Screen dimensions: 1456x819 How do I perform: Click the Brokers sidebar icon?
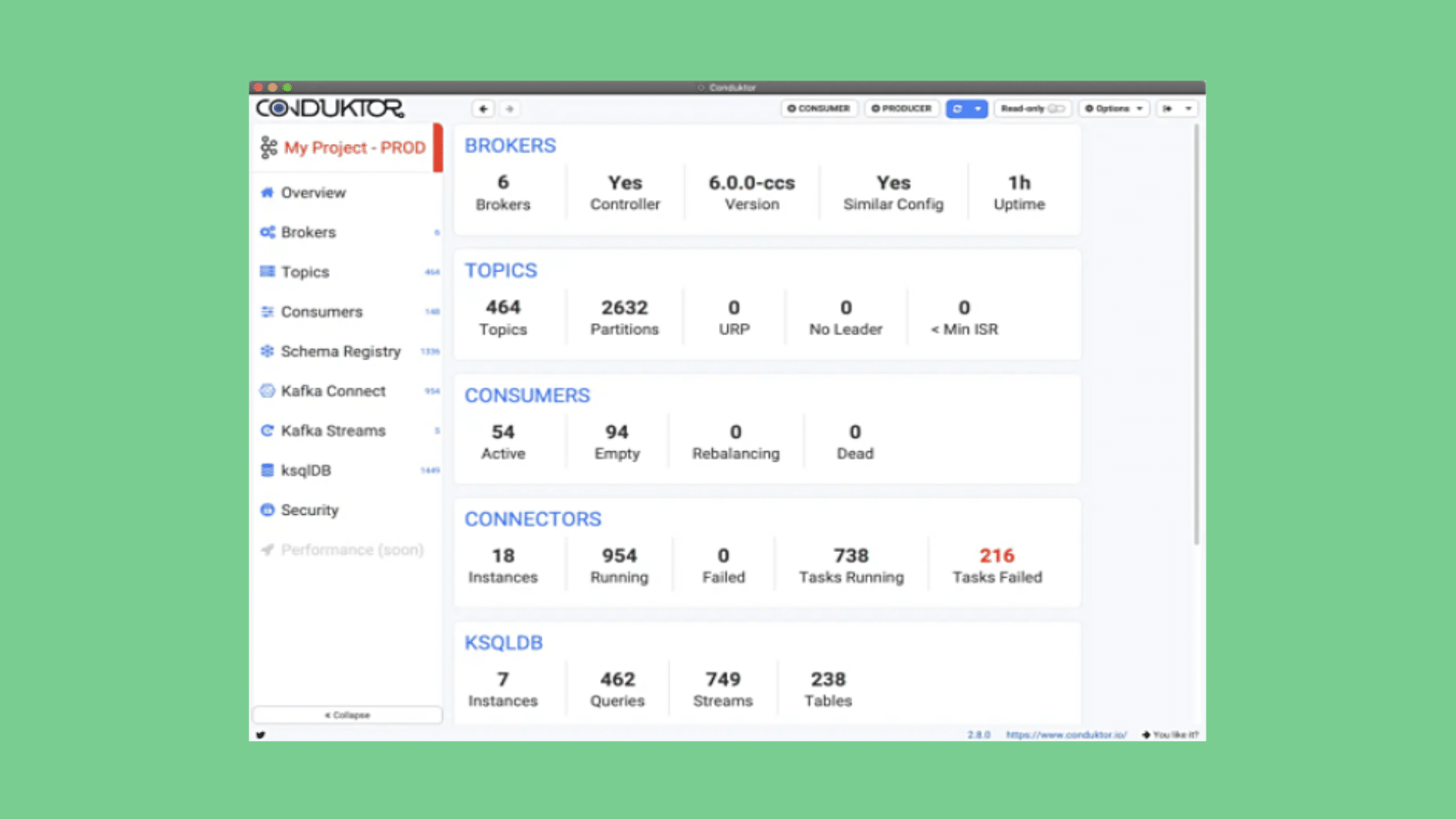click(267, 232)
